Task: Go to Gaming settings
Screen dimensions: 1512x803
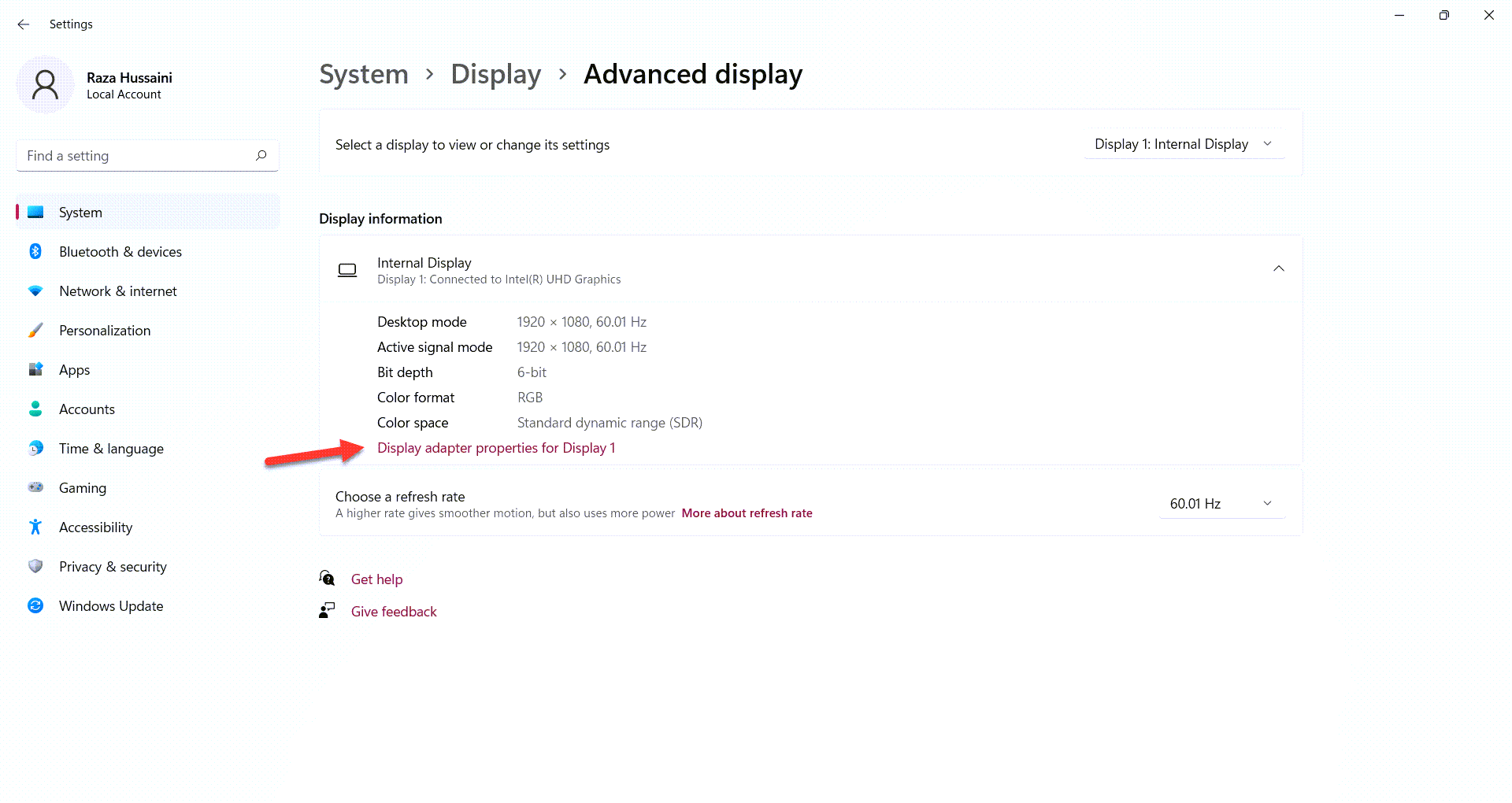Action: tap(83, 488)
